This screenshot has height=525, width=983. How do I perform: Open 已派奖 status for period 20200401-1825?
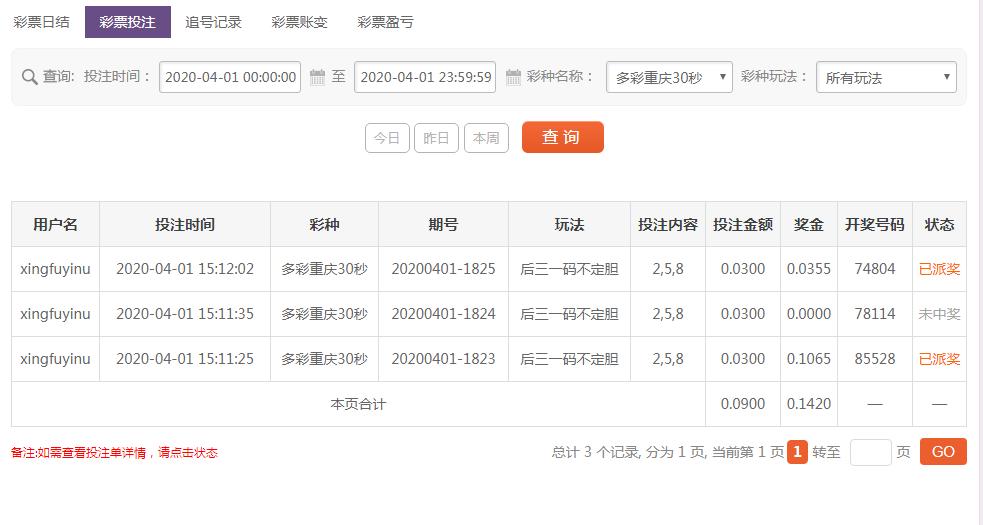tap(939, 269)
